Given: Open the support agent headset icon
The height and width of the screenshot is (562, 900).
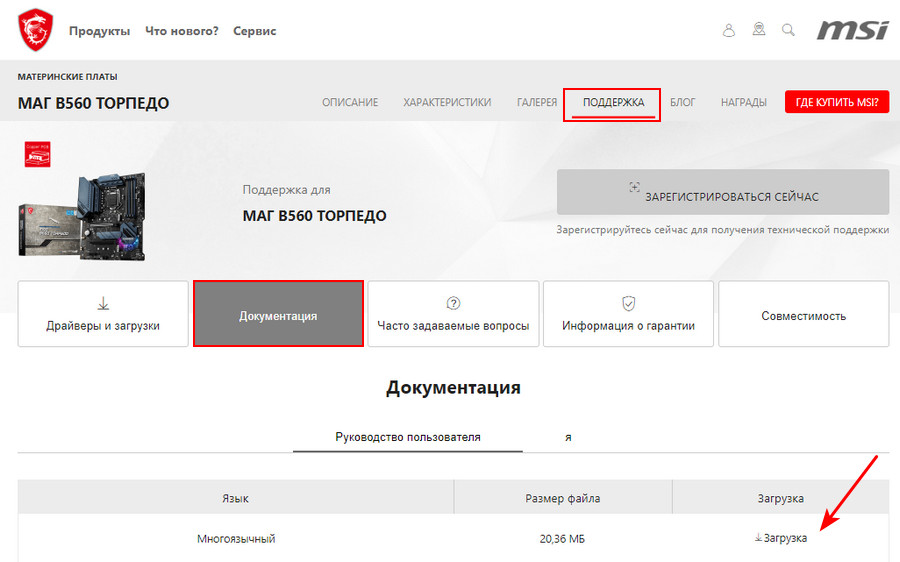Looking at the screenshot, I should click(759, 29).
